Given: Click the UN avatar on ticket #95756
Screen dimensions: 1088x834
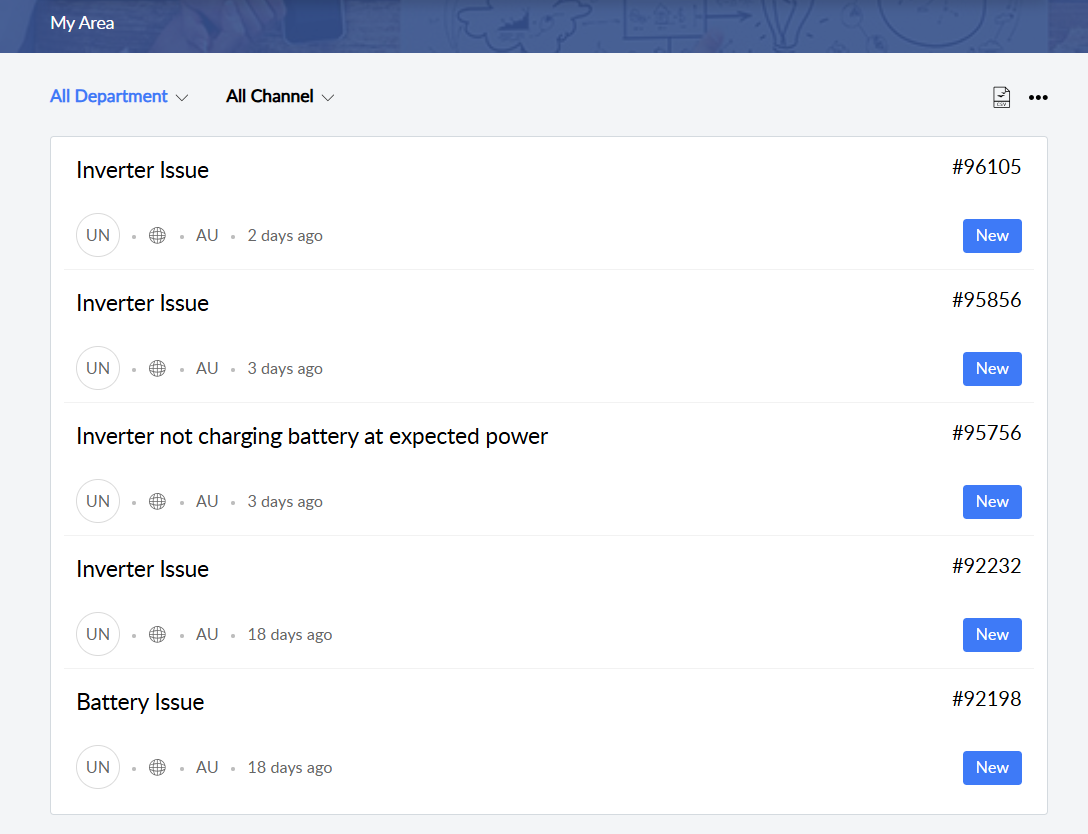Looking at the screenshot, I should click(98, 502).
